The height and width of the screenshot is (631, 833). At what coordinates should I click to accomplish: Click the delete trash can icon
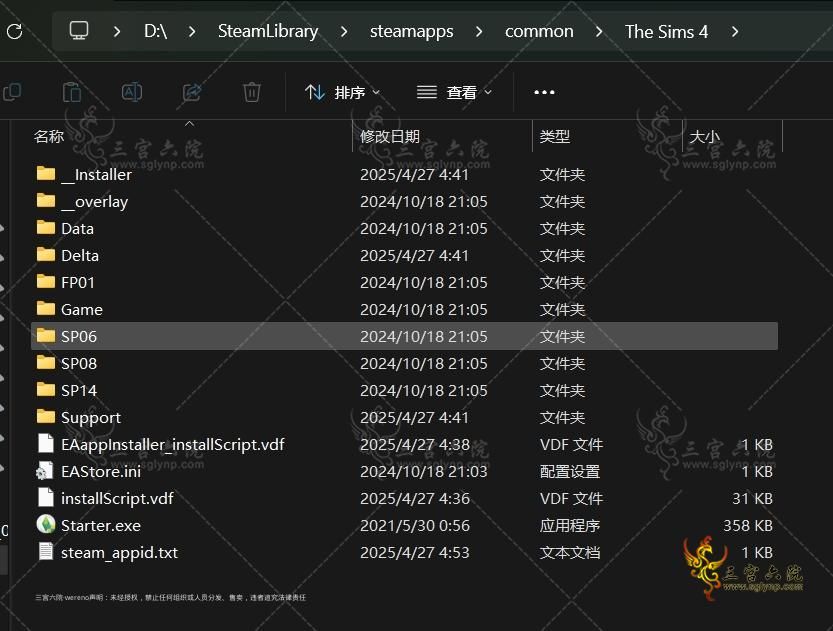252,92
